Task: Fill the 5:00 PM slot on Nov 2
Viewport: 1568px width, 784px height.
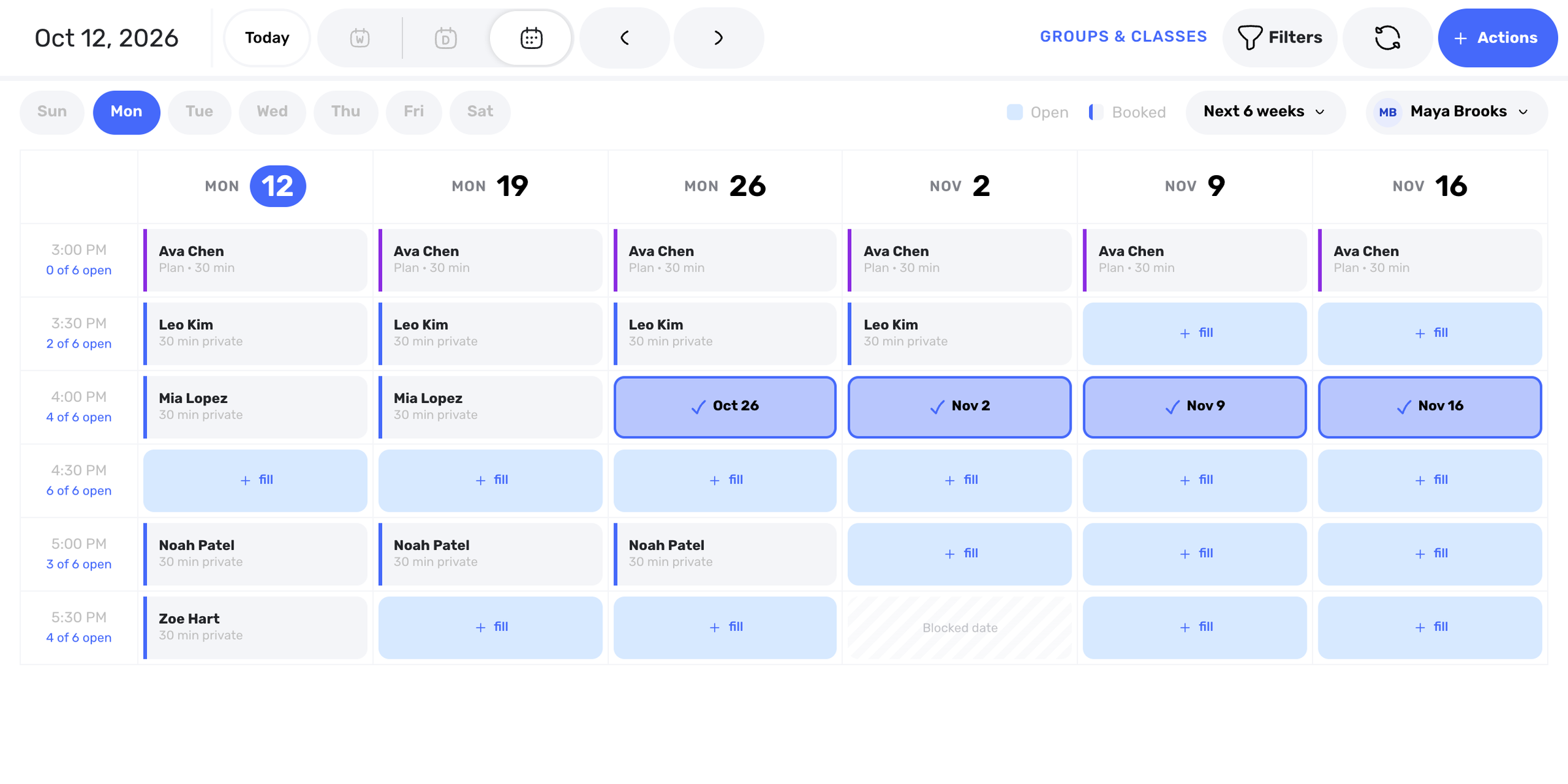Action: [959, 553]
